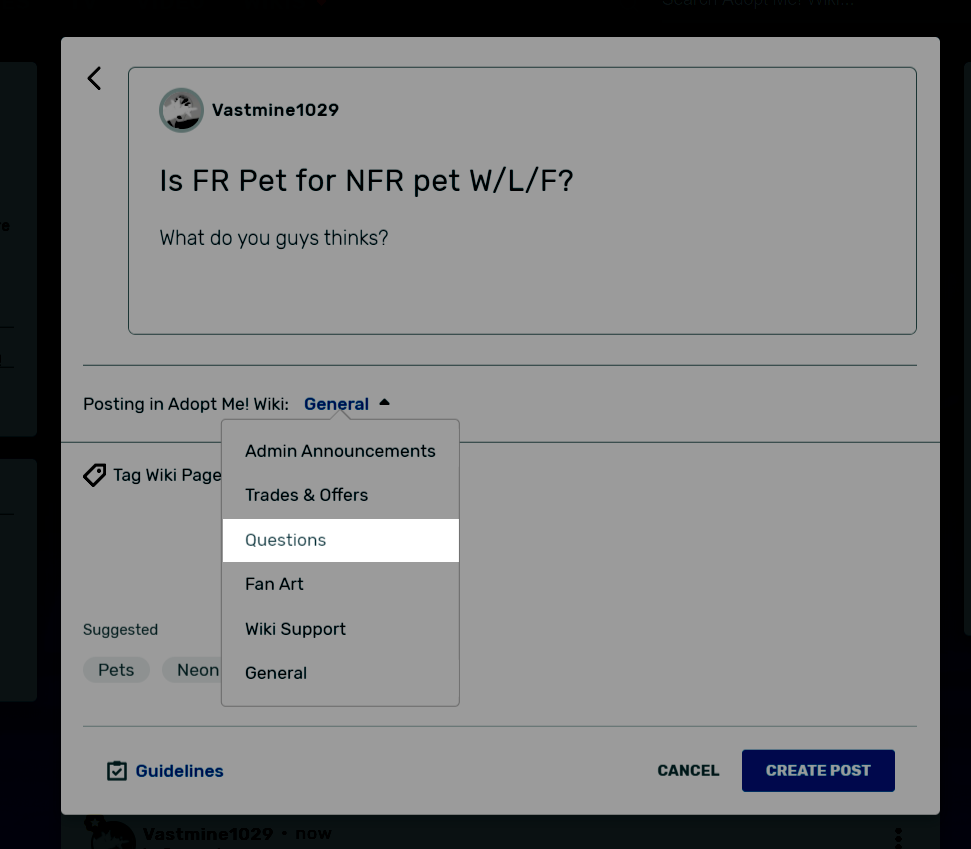Image resolution: width=971 pixels, height=849 pixels.
Task: Open Vastmine1029's avatar in the post preview
Action: click(x=181, y=110)
